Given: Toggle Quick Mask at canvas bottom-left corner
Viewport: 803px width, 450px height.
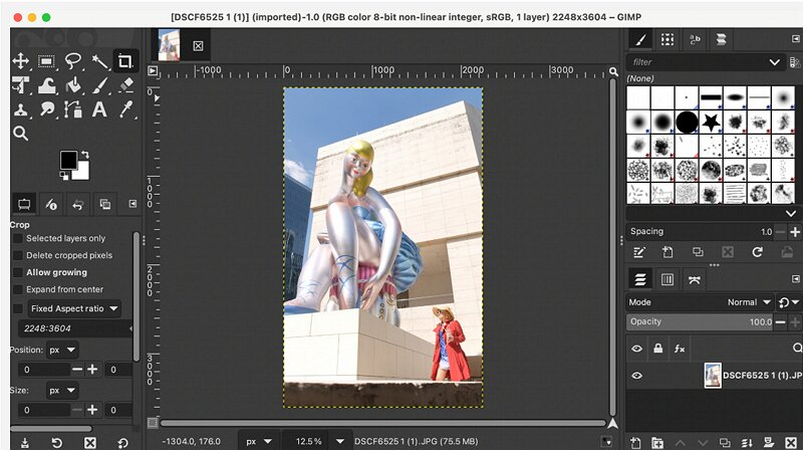Looking at the screenshot, I should [153, 422].
